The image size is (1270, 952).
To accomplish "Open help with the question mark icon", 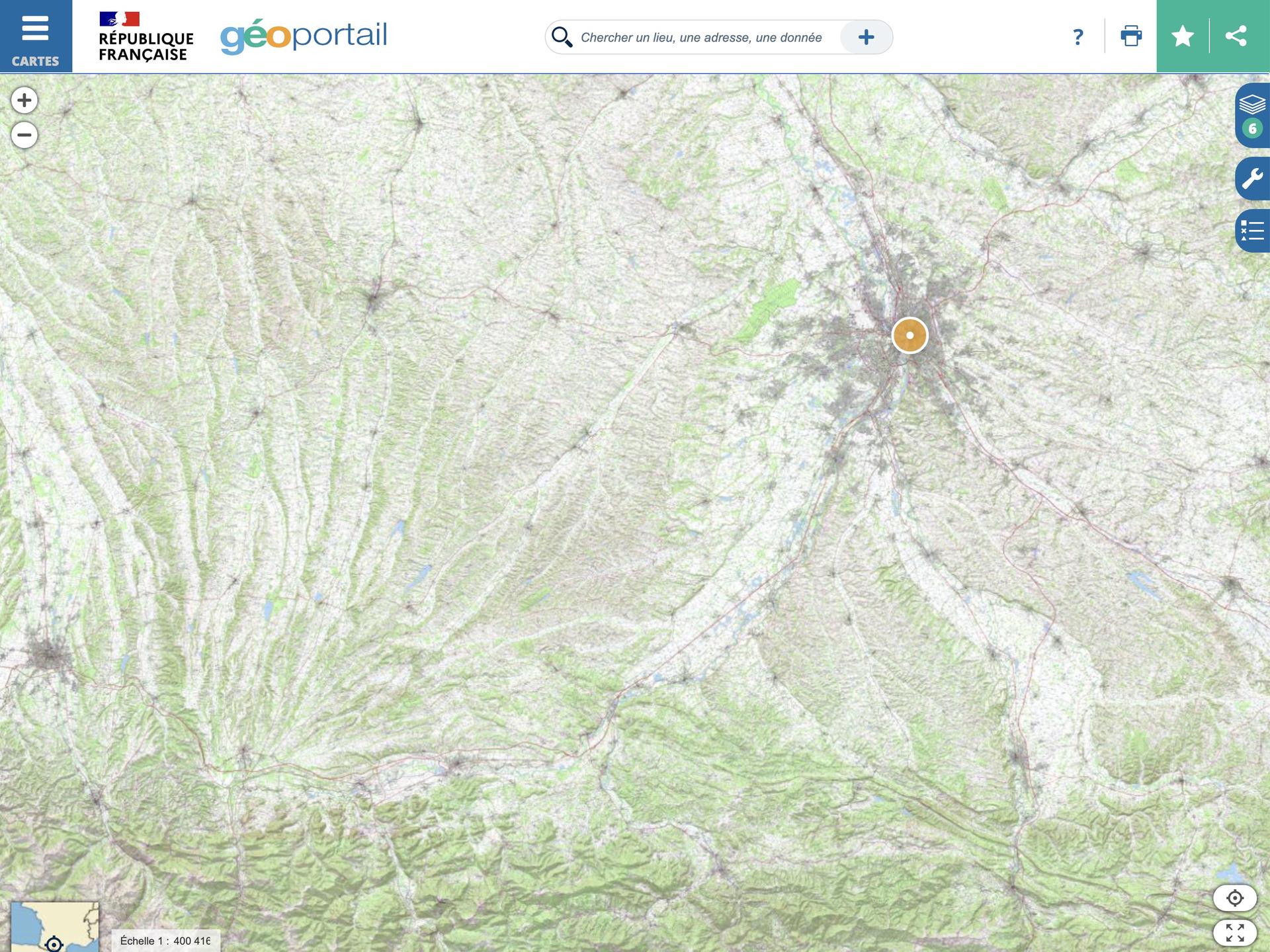I will click(x=1078, y=36).
